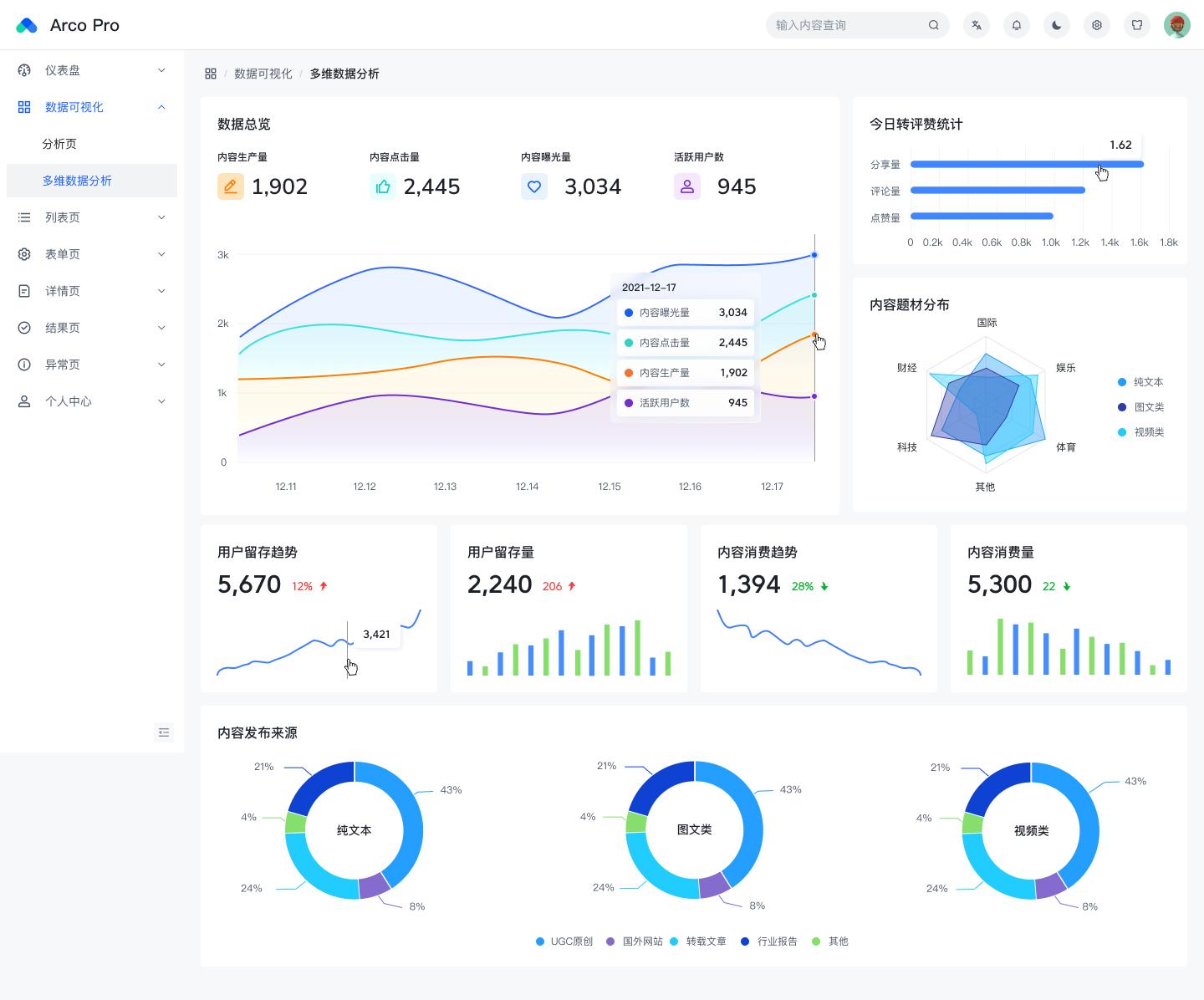
Task: Expand the 详情页 menu chevron
Action: coord(161,291)
